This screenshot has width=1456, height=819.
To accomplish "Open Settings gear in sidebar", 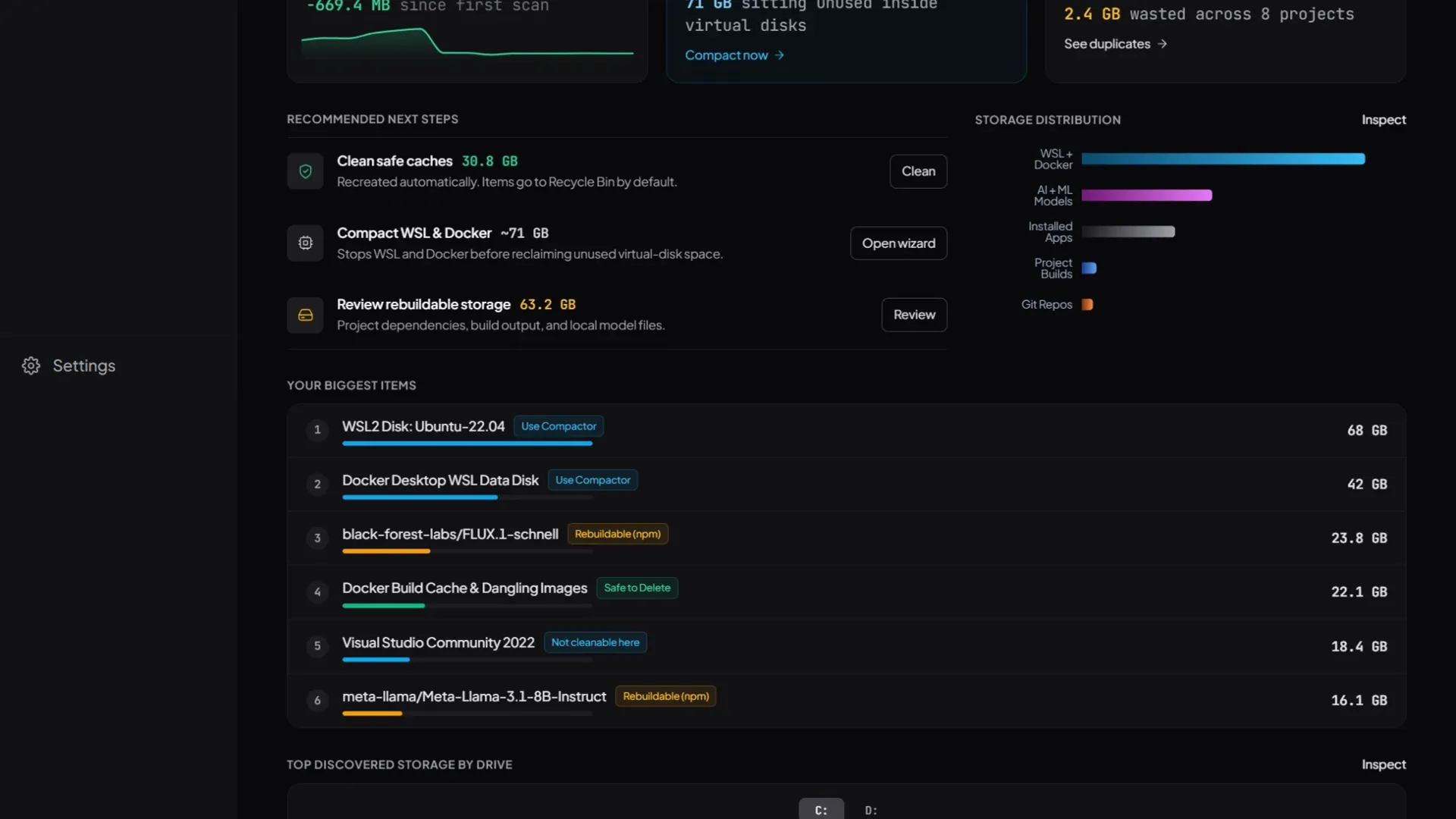I will 31,366.
